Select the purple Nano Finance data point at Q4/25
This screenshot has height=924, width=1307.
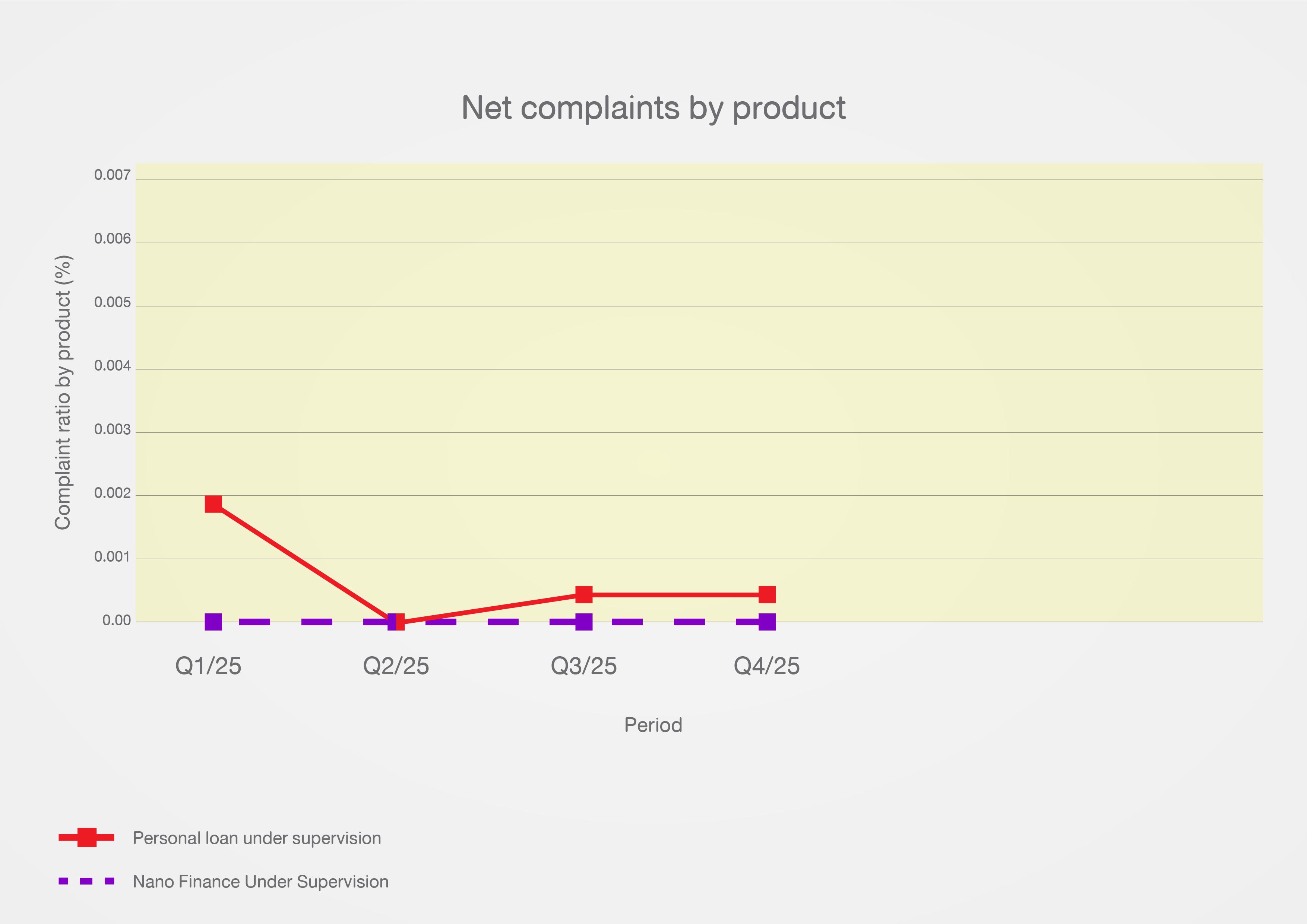coord(767,622)
